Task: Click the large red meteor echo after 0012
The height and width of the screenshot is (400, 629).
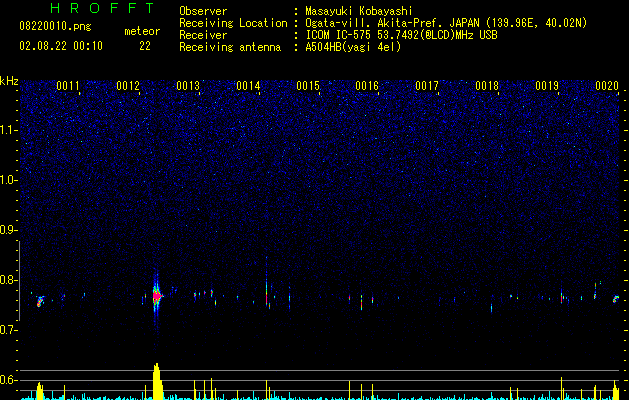Action: (156, 296)
